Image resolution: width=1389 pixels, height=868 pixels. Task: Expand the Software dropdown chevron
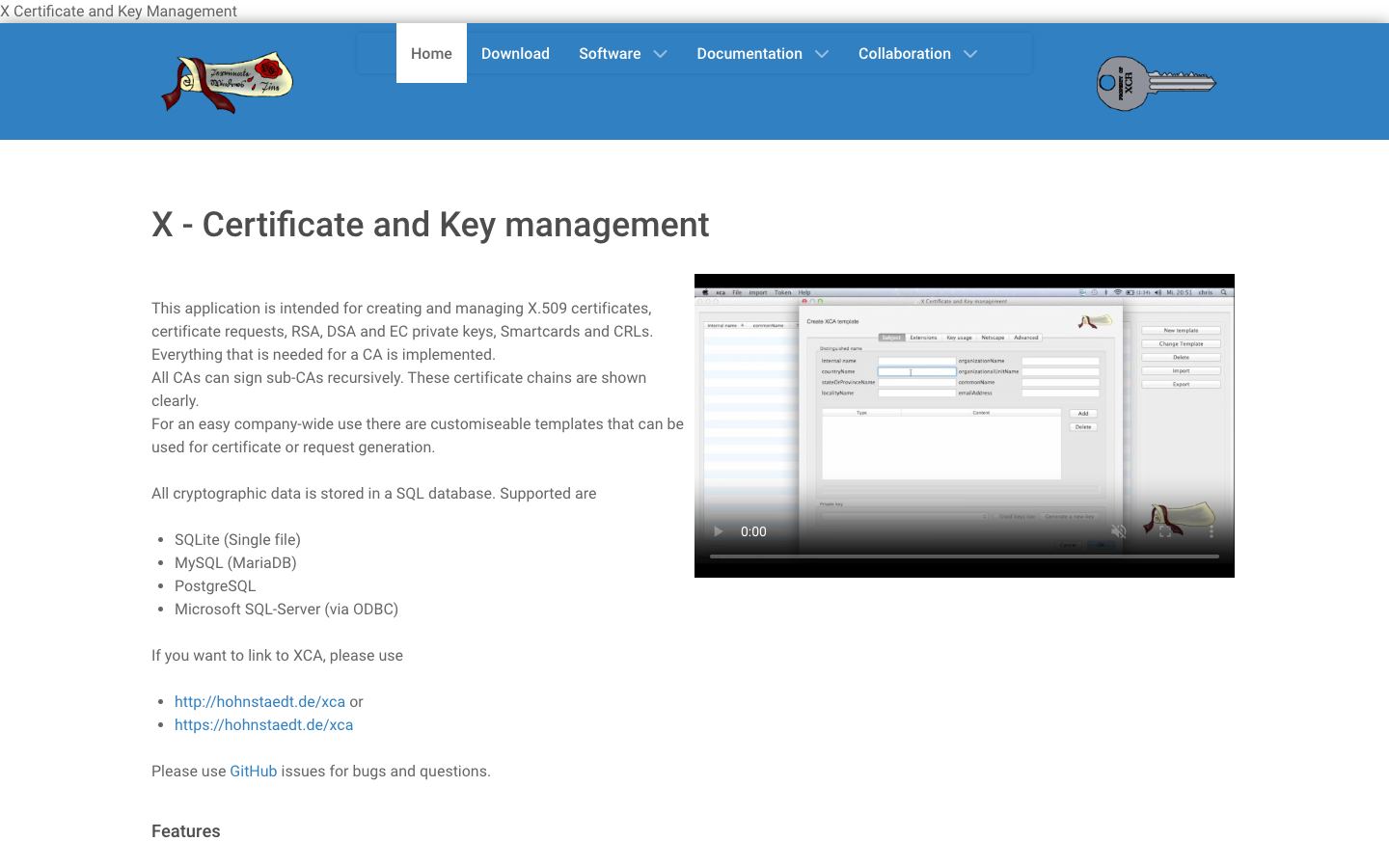click(660, 54)
